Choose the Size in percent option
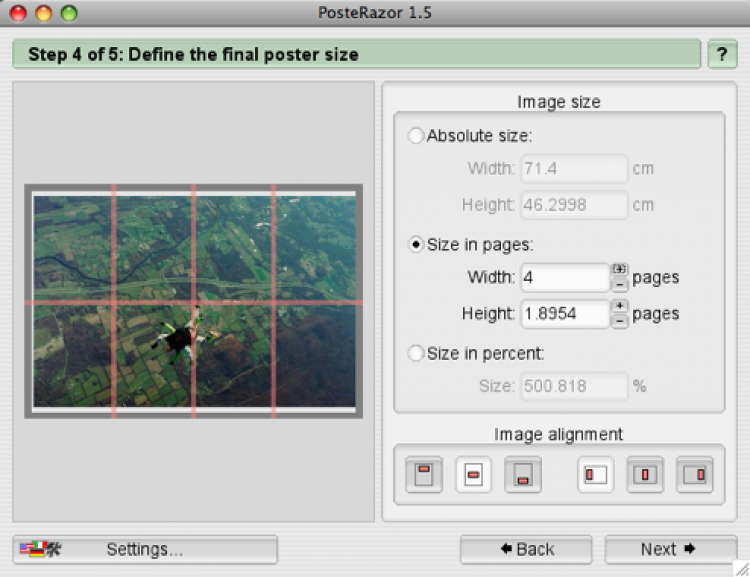The image size is (750, 577). coord(416,352)
